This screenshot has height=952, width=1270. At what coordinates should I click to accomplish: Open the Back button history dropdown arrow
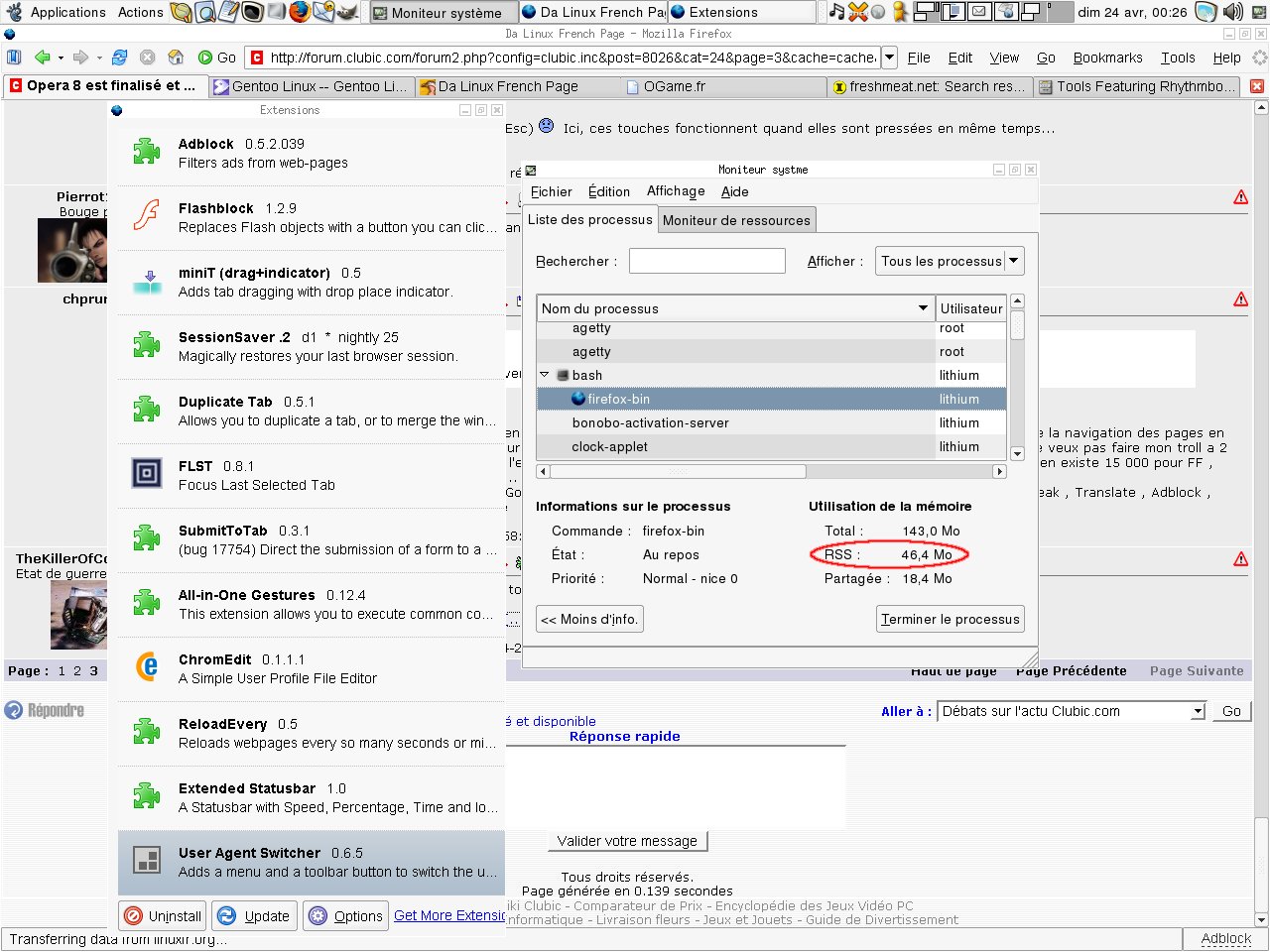tap(61, 58)
